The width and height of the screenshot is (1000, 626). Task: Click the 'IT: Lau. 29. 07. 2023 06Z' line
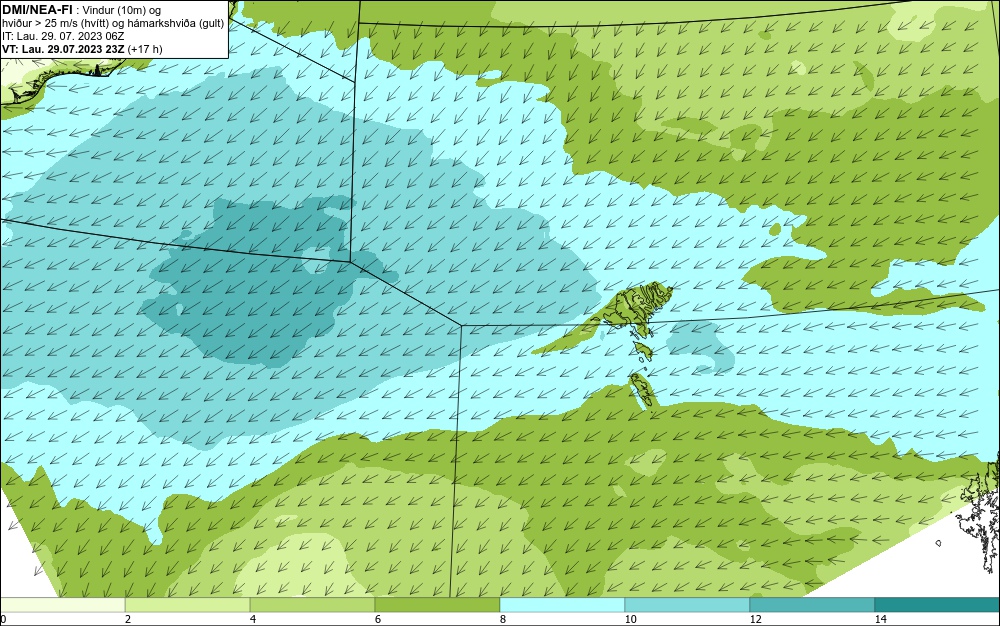tap(63, 36)
